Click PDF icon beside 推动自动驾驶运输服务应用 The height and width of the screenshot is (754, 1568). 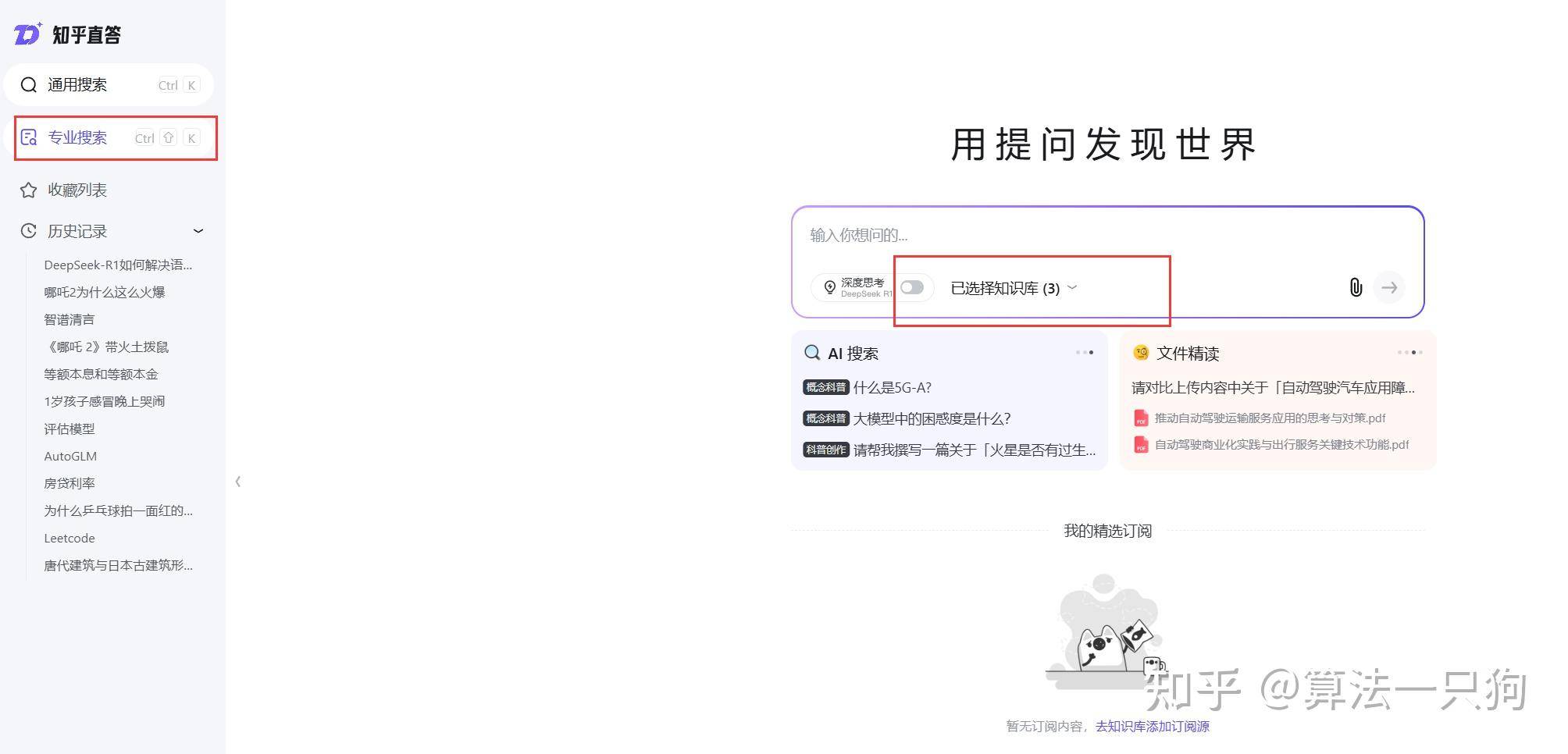click(x=1141, y=418)
